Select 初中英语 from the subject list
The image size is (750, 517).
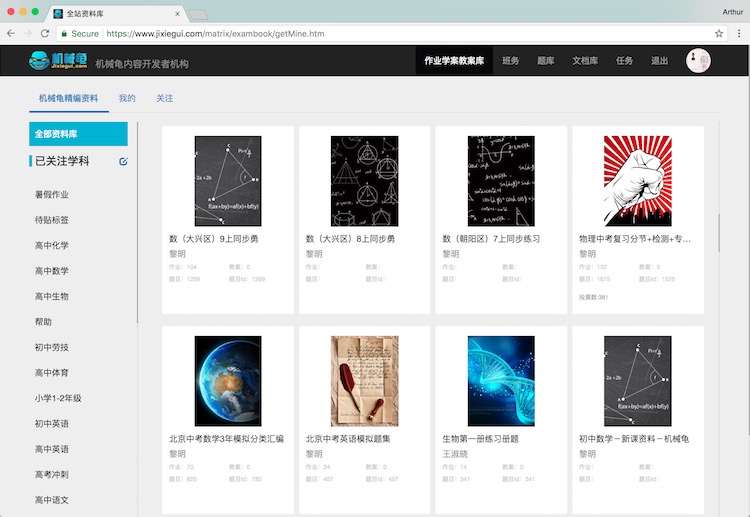coord(52,424)
